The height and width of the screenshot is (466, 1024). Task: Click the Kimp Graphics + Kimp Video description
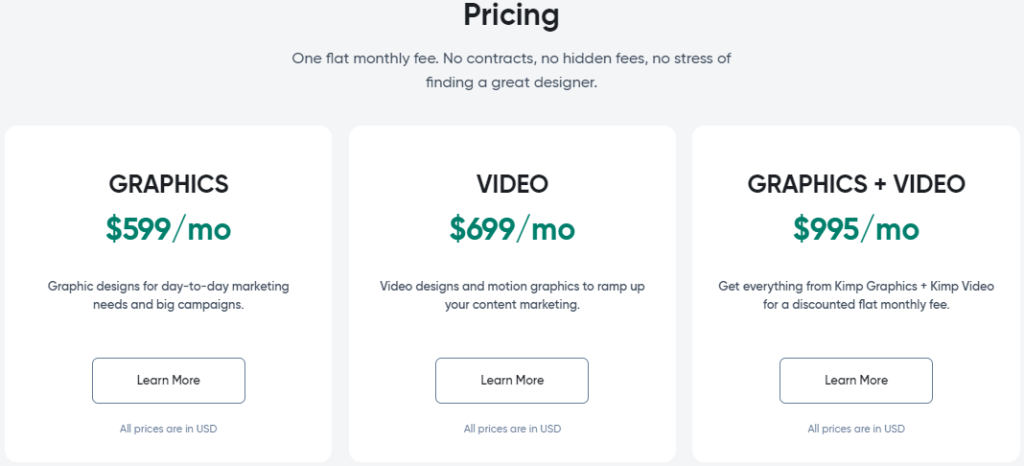[856, 295]
